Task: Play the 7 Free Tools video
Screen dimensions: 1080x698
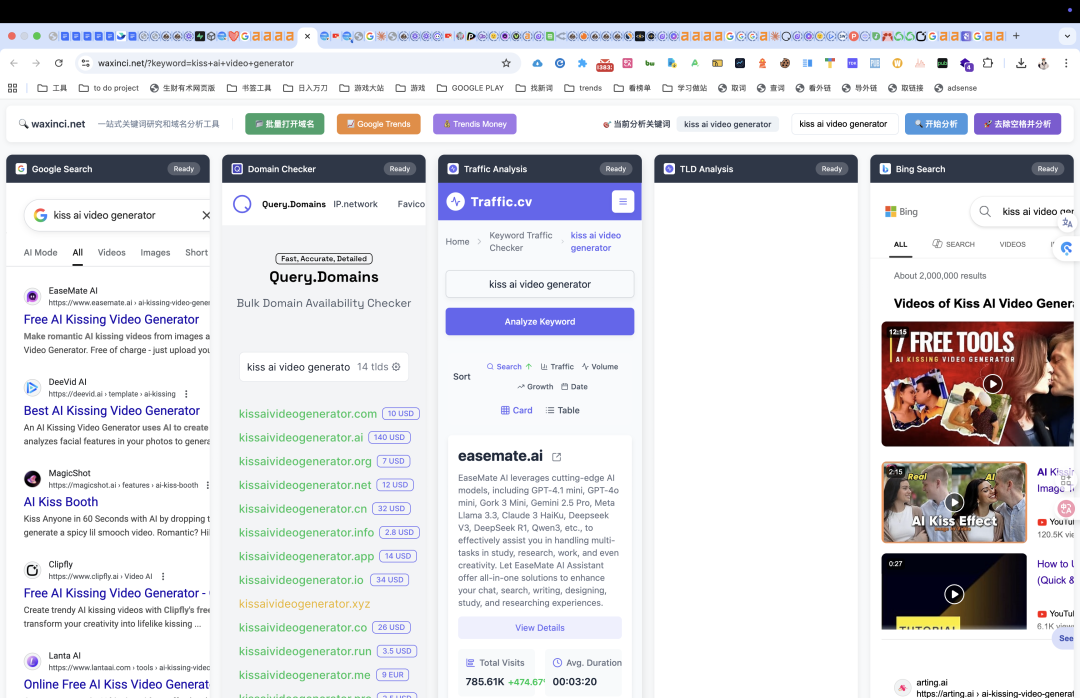Action: tap(992, 384)
